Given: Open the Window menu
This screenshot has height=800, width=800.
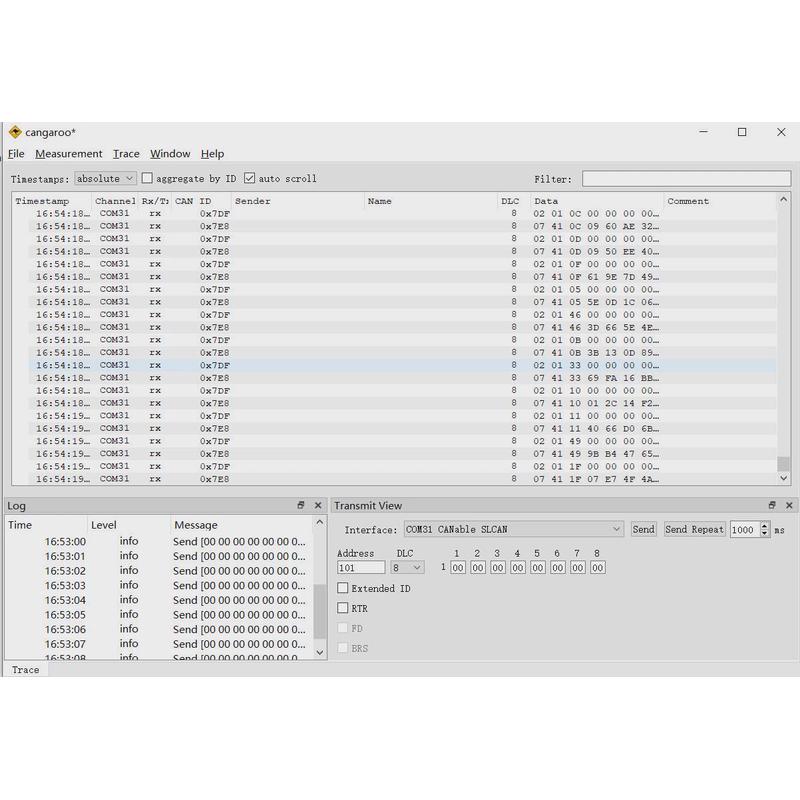Looking at the screenshot, I should [x=170, y=154].
